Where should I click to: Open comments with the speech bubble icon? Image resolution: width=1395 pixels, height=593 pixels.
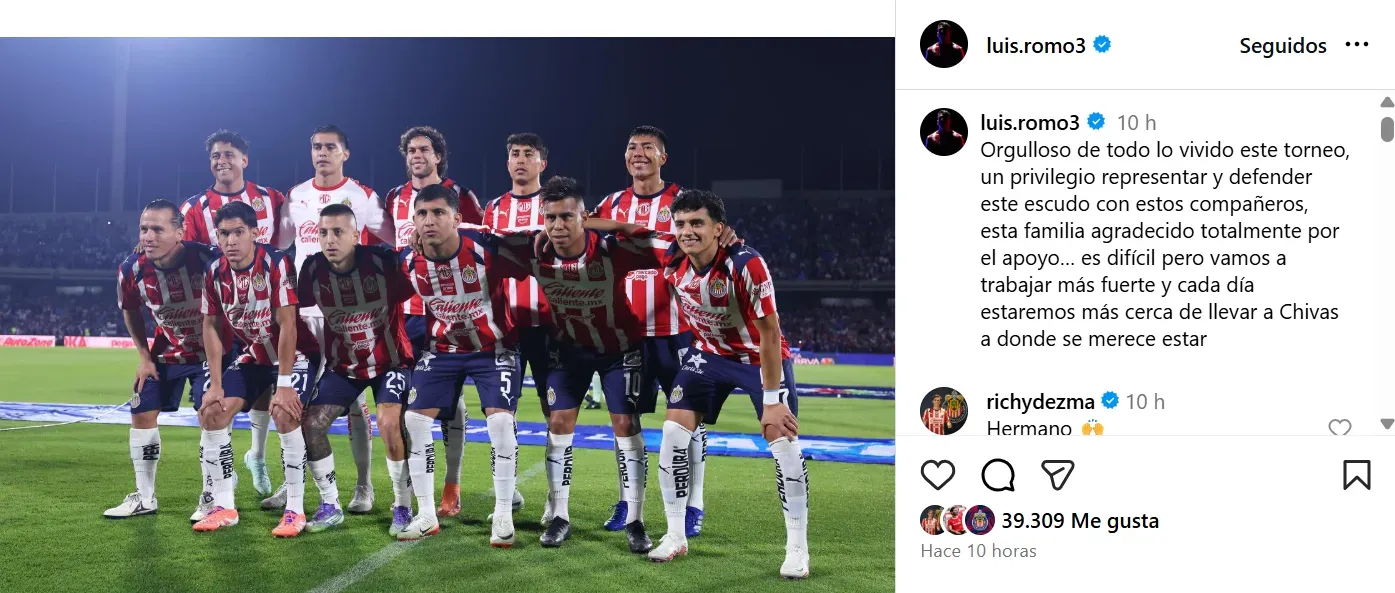(x=998, y=474)
